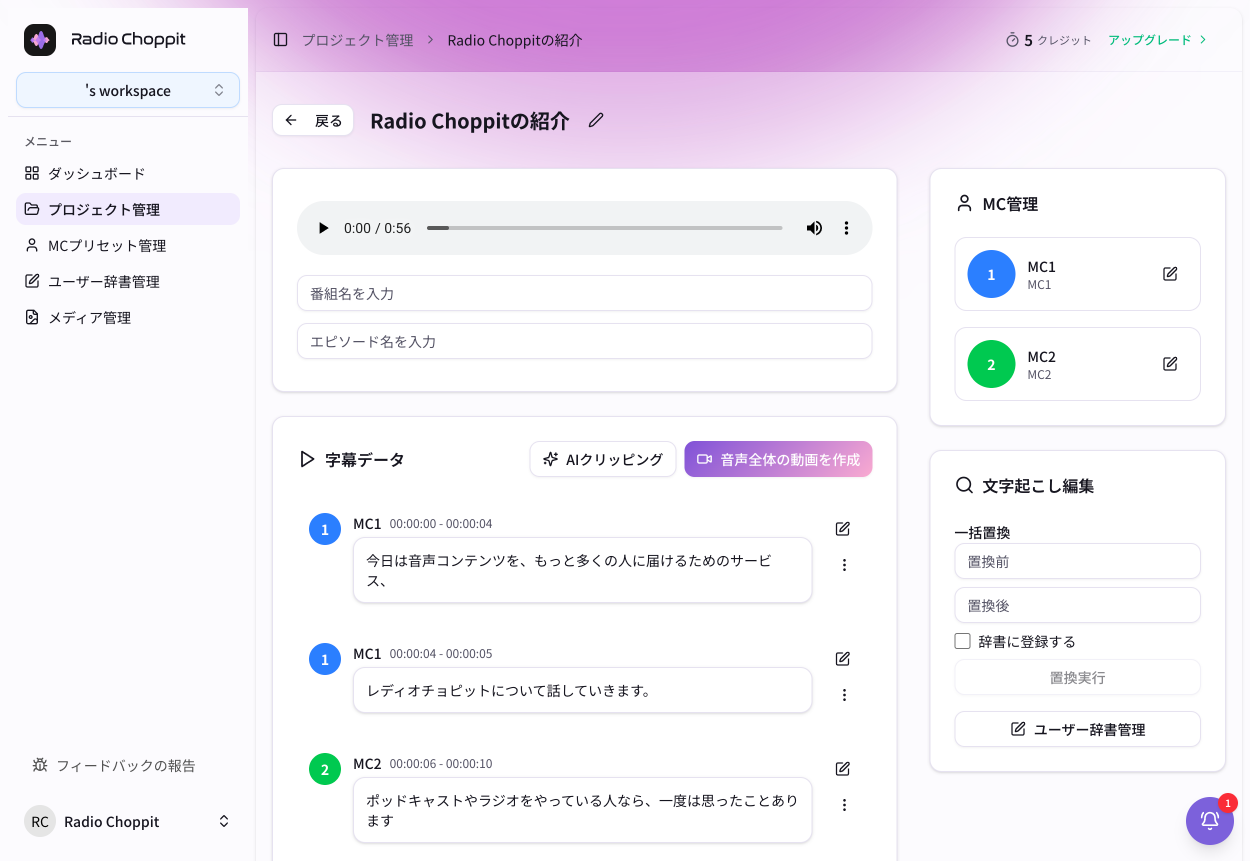Open the notifications bell
This screenshot has height=861, width=1250.
1210,821
